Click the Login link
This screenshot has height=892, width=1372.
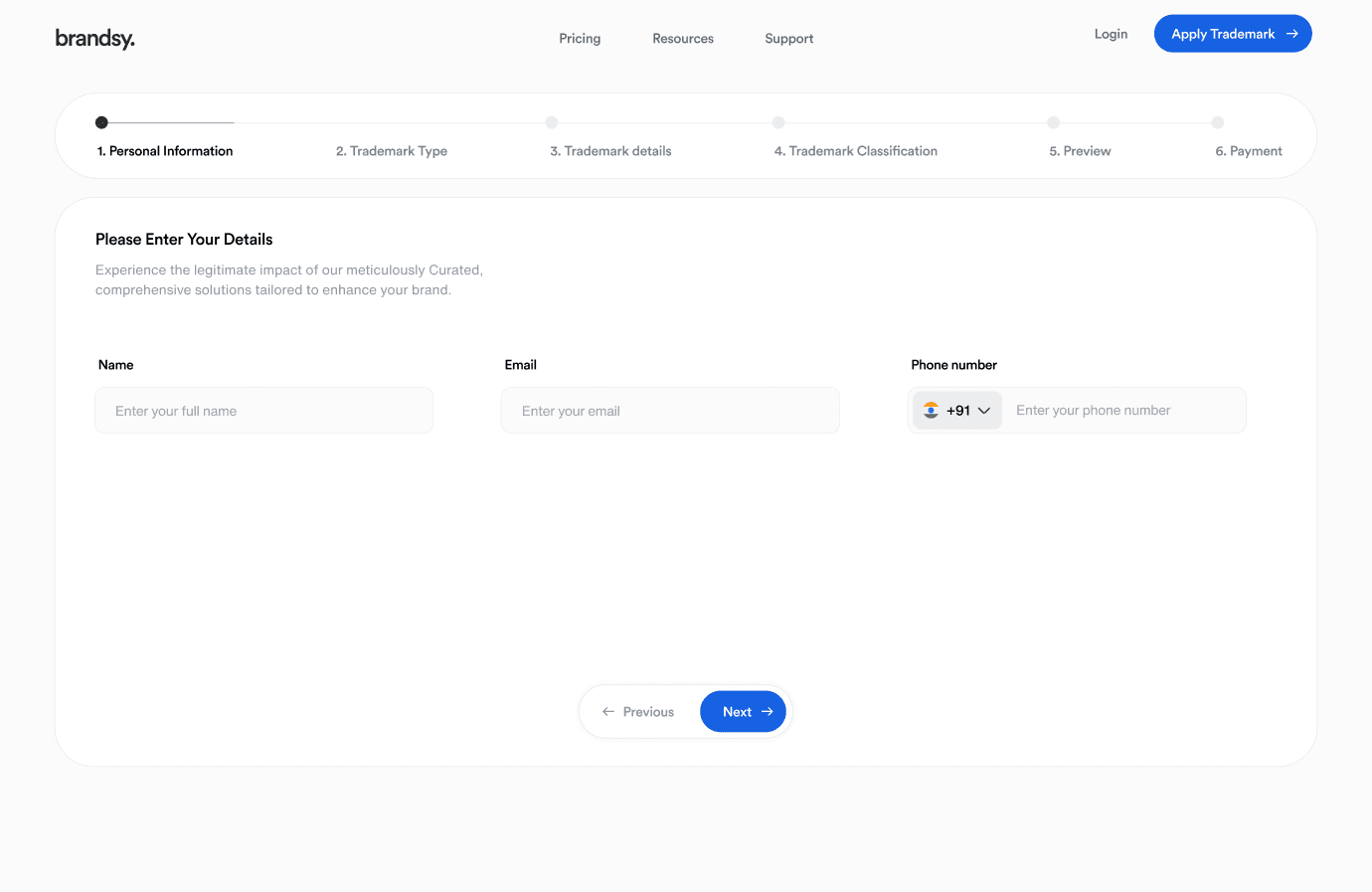point(1111,34)
